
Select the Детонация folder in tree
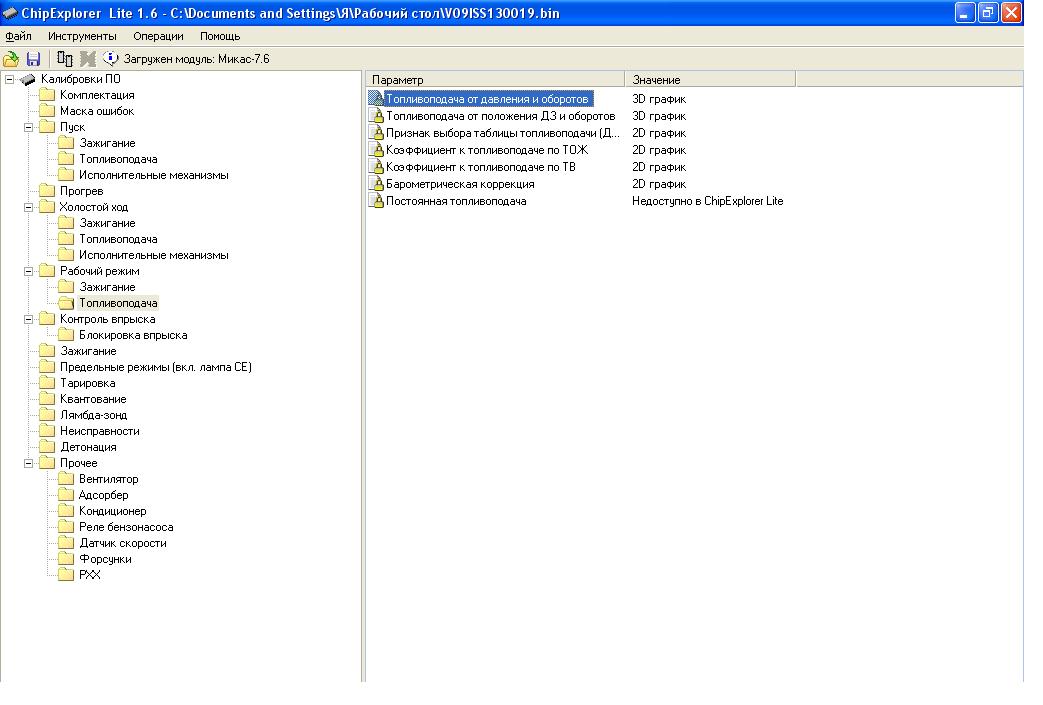[x=88, y=447]
